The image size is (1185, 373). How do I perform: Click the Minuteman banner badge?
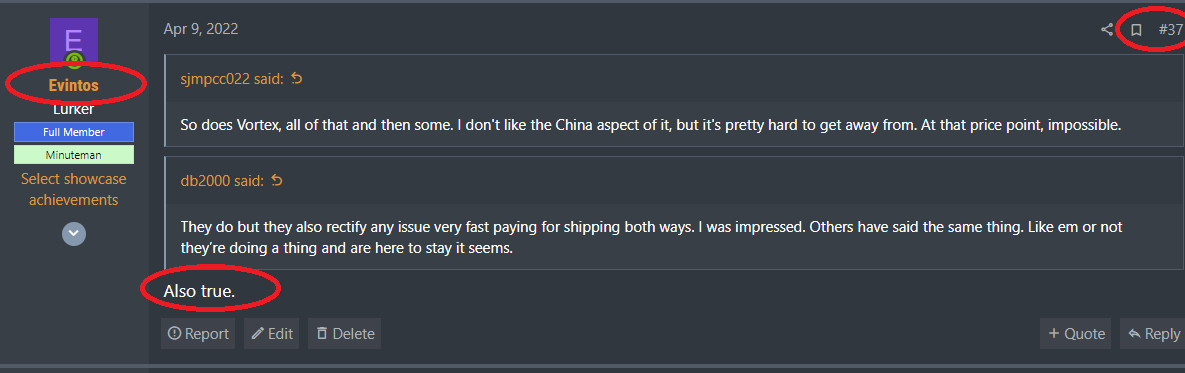(74, 155)
